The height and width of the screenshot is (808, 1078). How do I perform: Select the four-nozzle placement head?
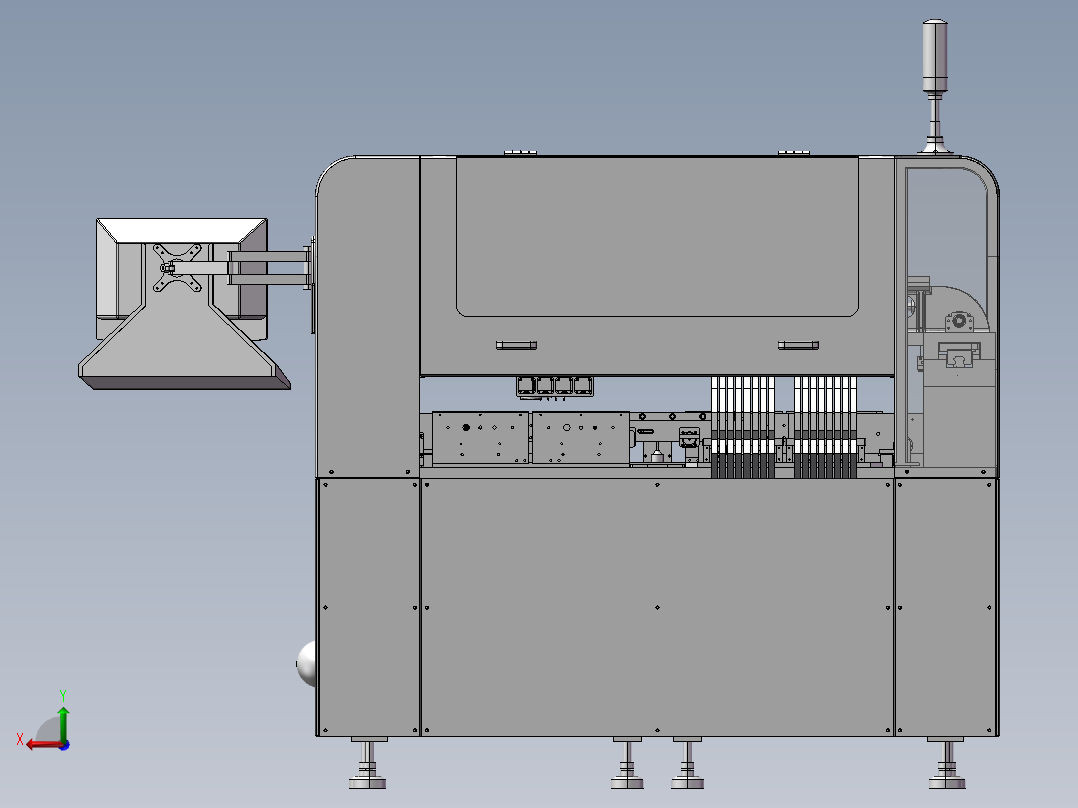pyautogui.click(x=554, y=386)
